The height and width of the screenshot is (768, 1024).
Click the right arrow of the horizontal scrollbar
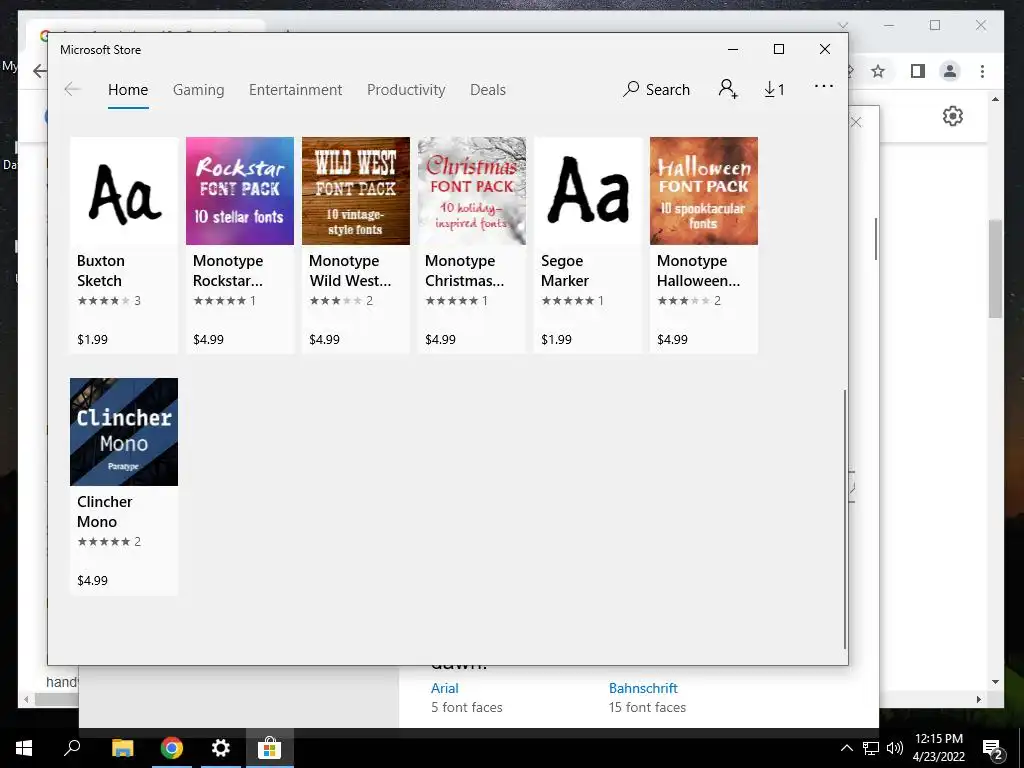point(979,699)
